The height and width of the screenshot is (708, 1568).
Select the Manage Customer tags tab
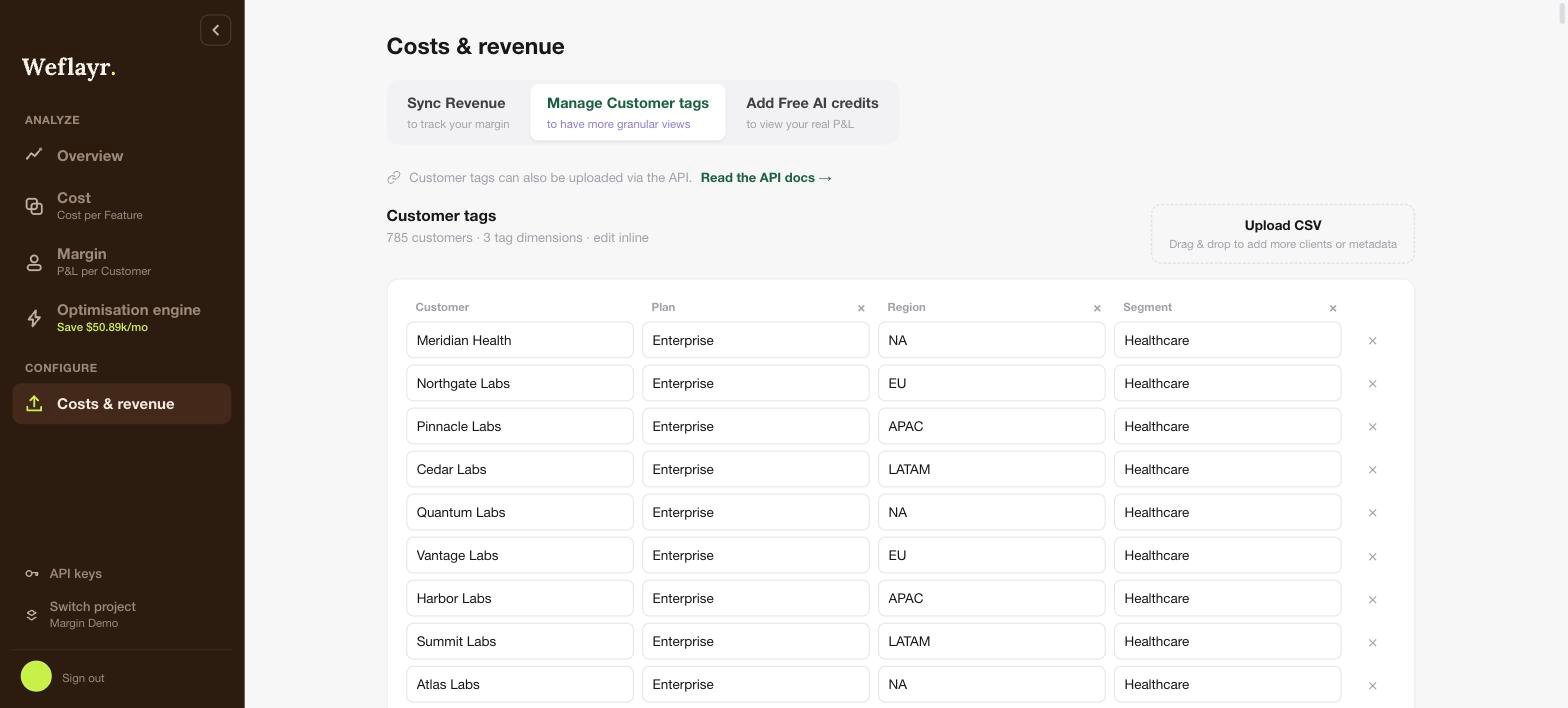click(628, 112)
